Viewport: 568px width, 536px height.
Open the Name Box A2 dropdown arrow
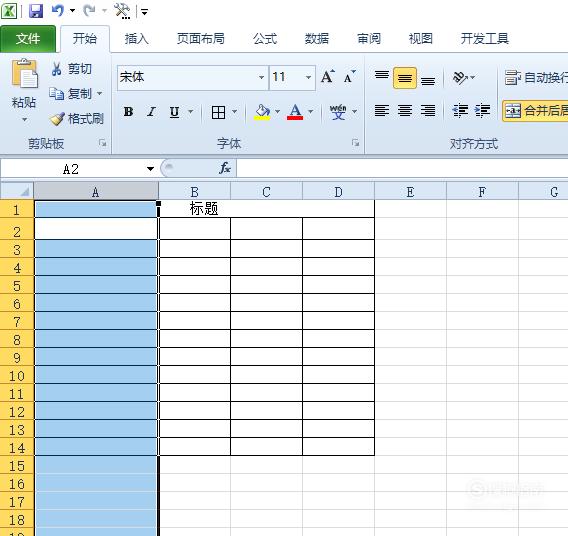[x=150, y=169]
